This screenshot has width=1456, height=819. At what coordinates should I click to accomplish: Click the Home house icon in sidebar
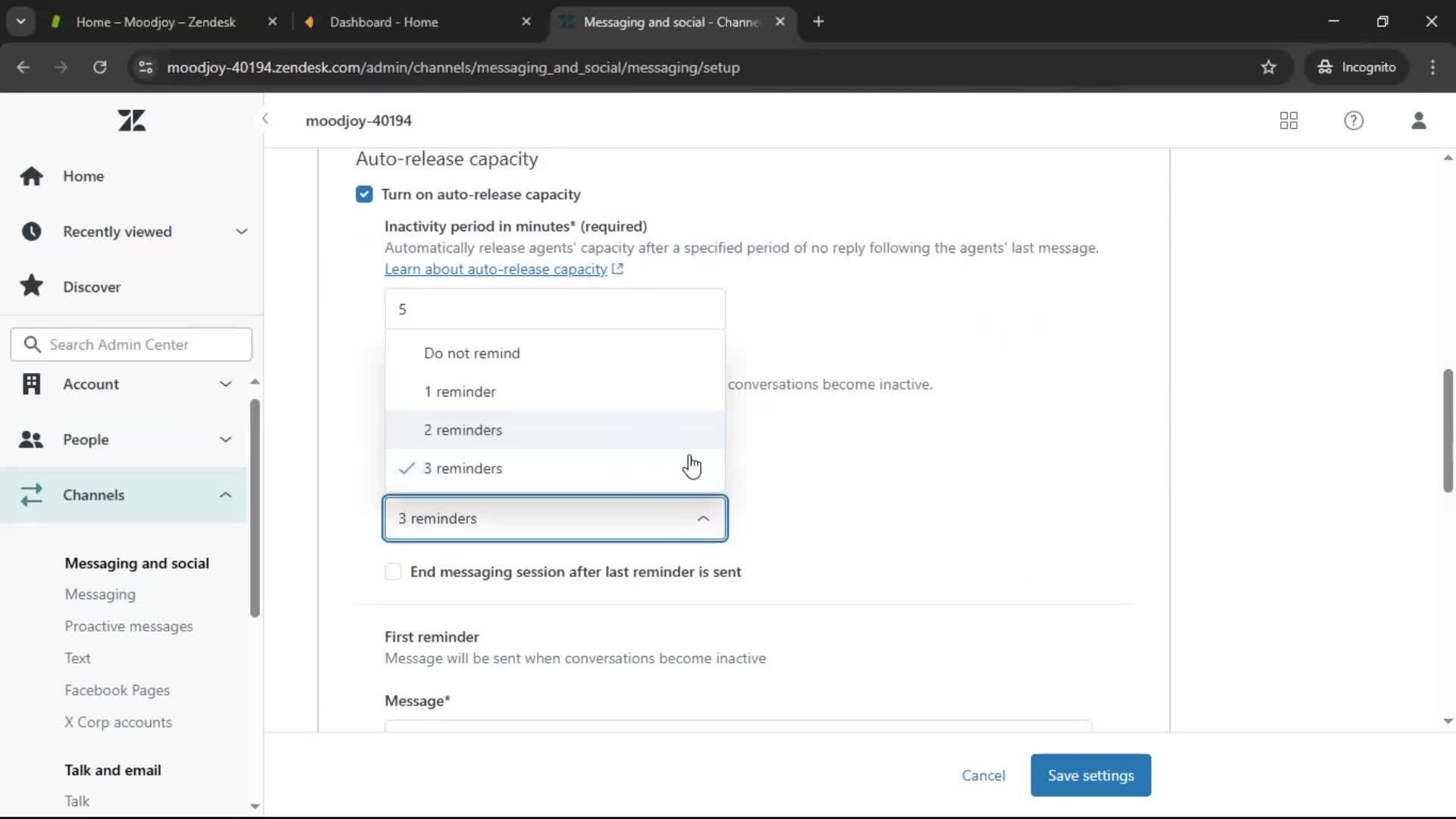click(x=31, y=176)
